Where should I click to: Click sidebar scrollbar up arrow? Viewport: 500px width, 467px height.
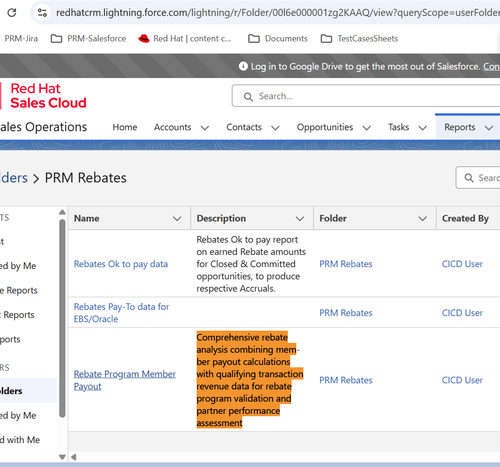tap(62, 212)
